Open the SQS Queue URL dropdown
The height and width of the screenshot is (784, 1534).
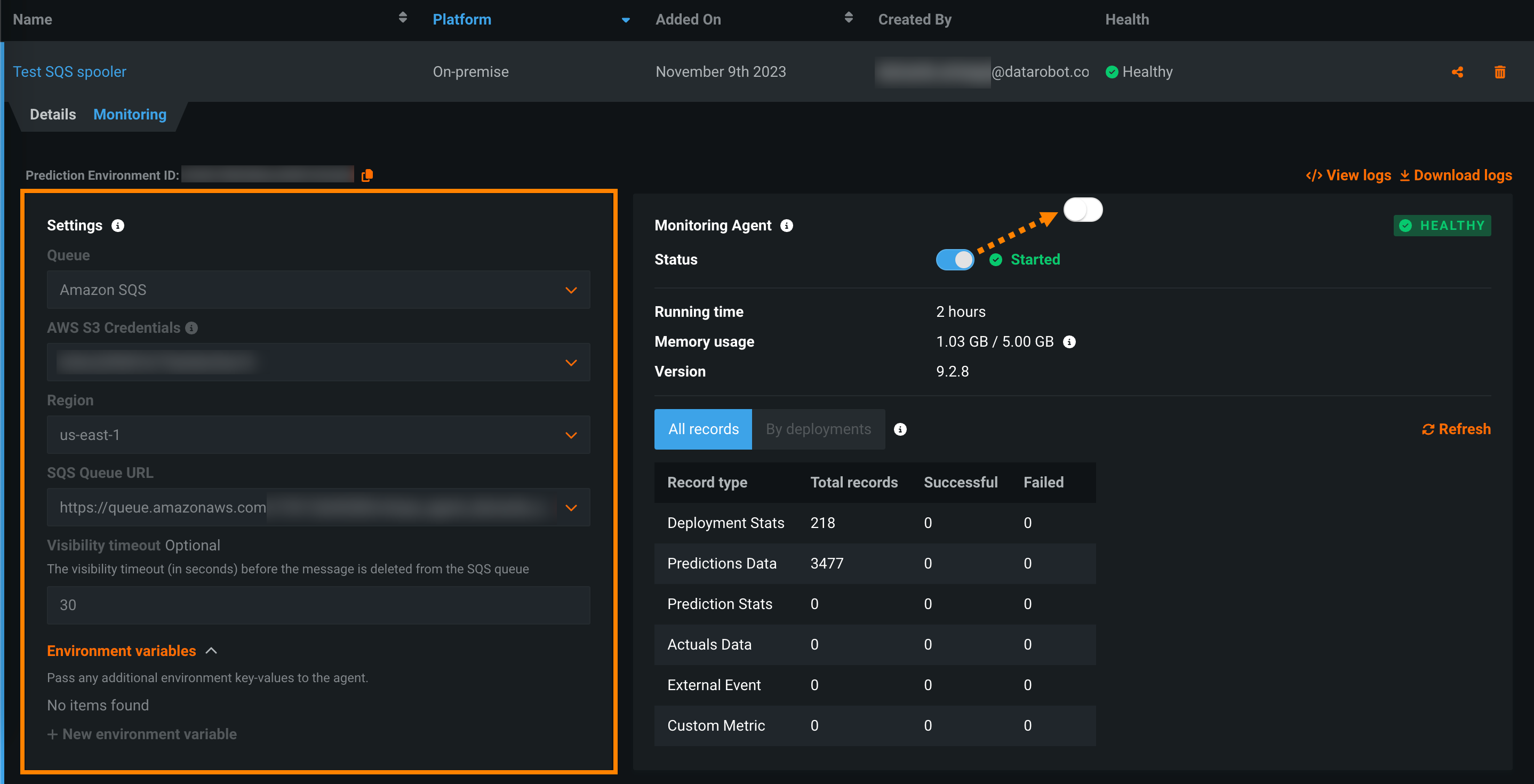click(571, 508)
